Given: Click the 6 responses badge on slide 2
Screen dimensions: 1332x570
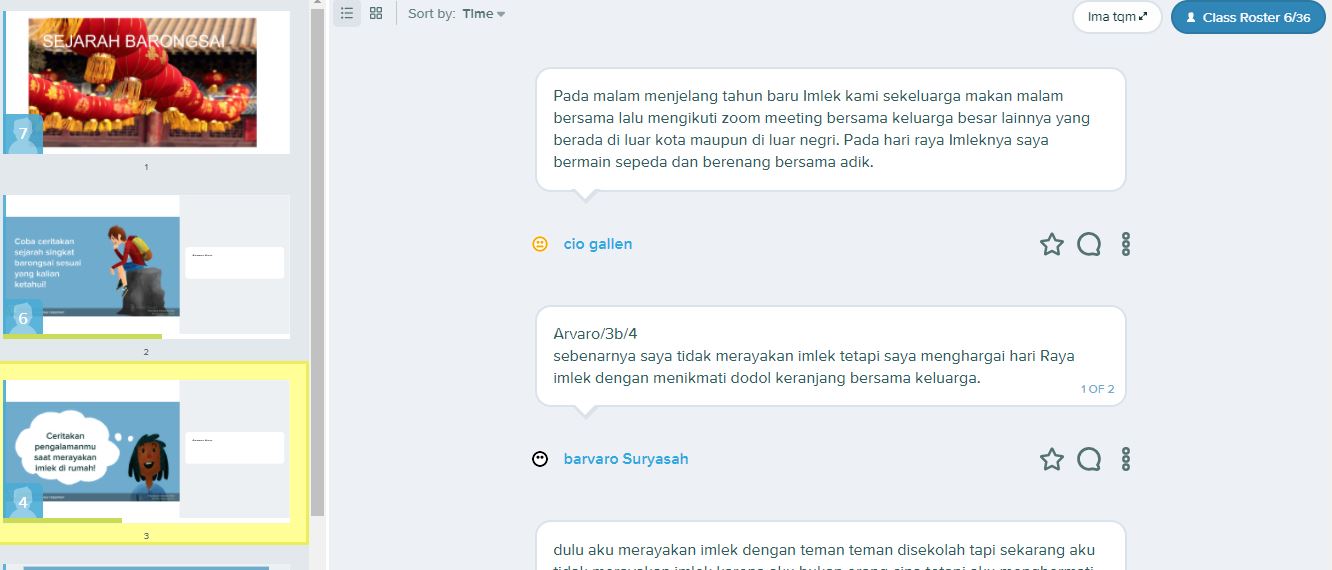Looking at the screenshot, I should tap(23, 318).
